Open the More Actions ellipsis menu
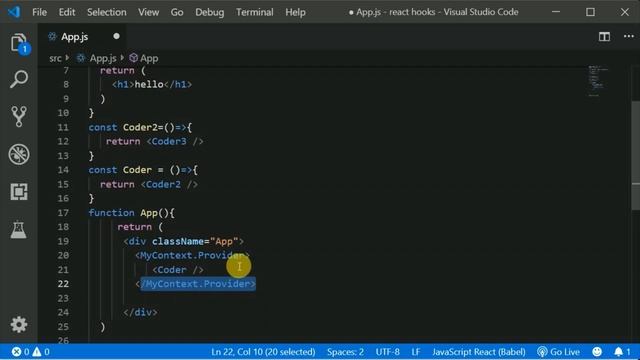 [x=629, y=37]
